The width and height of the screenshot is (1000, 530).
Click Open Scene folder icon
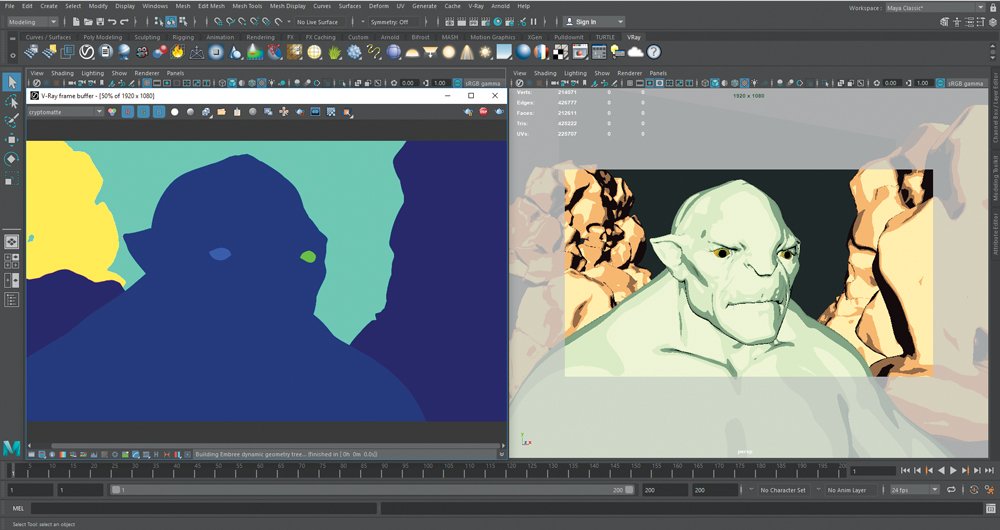click(x=89, y=22)
